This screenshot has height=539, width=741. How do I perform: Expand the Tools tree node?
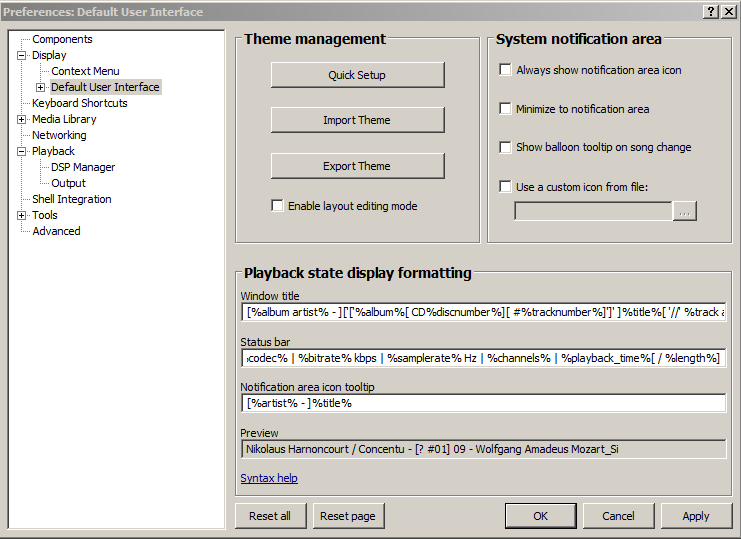(x=22, y=216)
